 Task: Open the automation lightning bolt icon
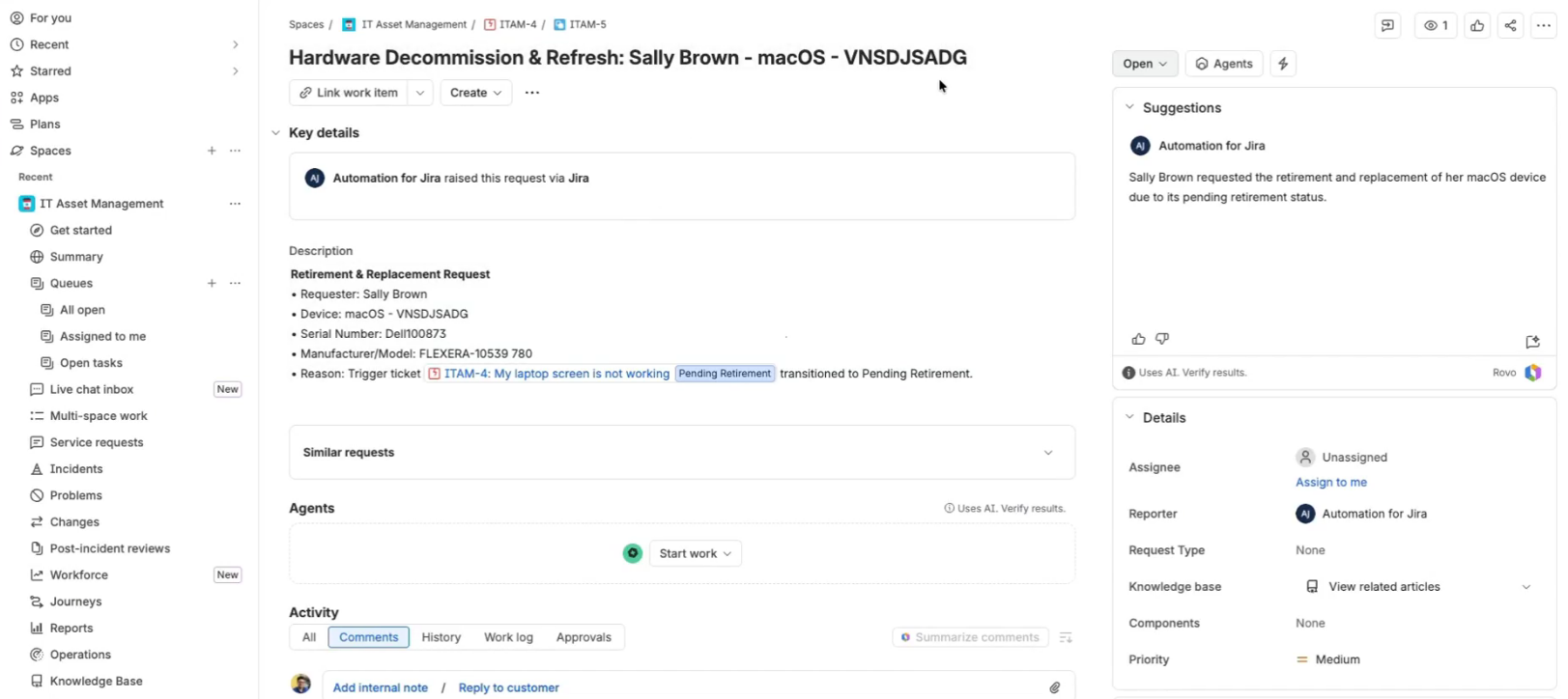1283,64
